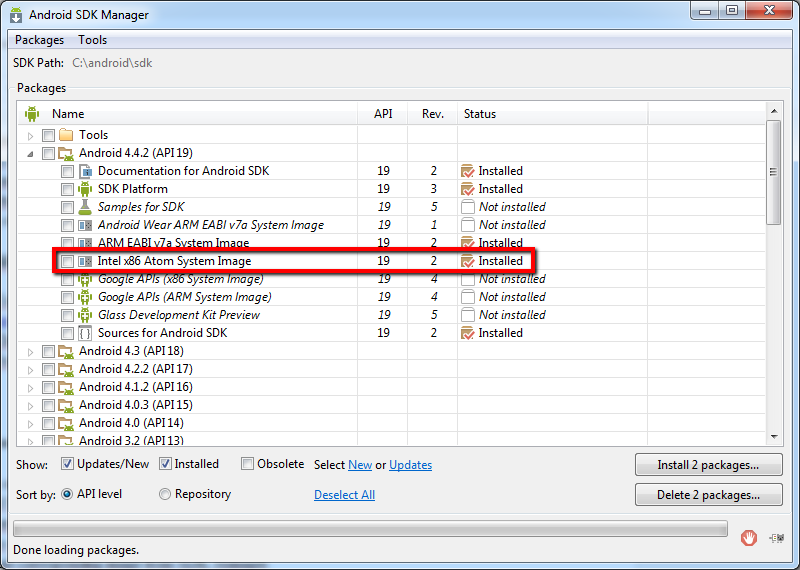Check the Android 4.4.2 (API 19) checkbox

coord(48,153)
